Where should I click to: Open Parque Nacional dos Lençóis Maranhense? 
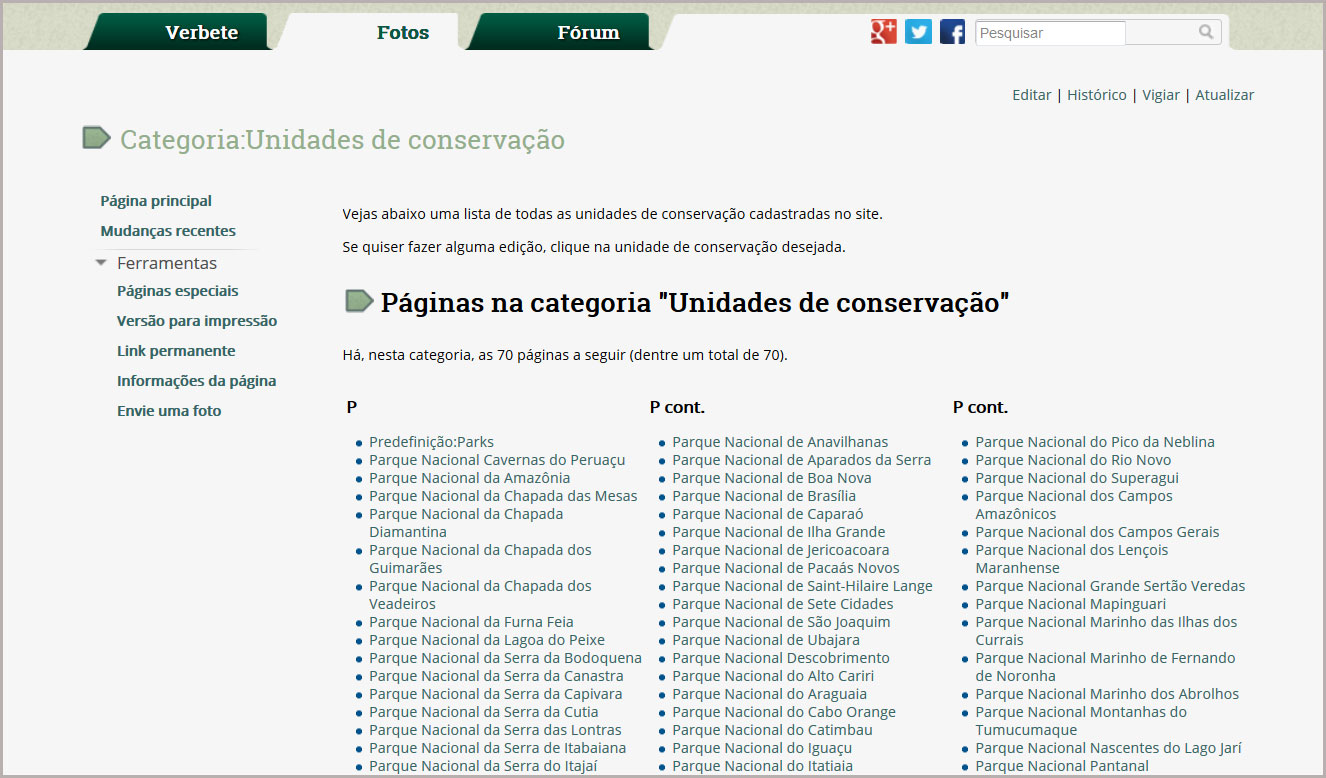pyautogui.click(x=1072, y=559)
